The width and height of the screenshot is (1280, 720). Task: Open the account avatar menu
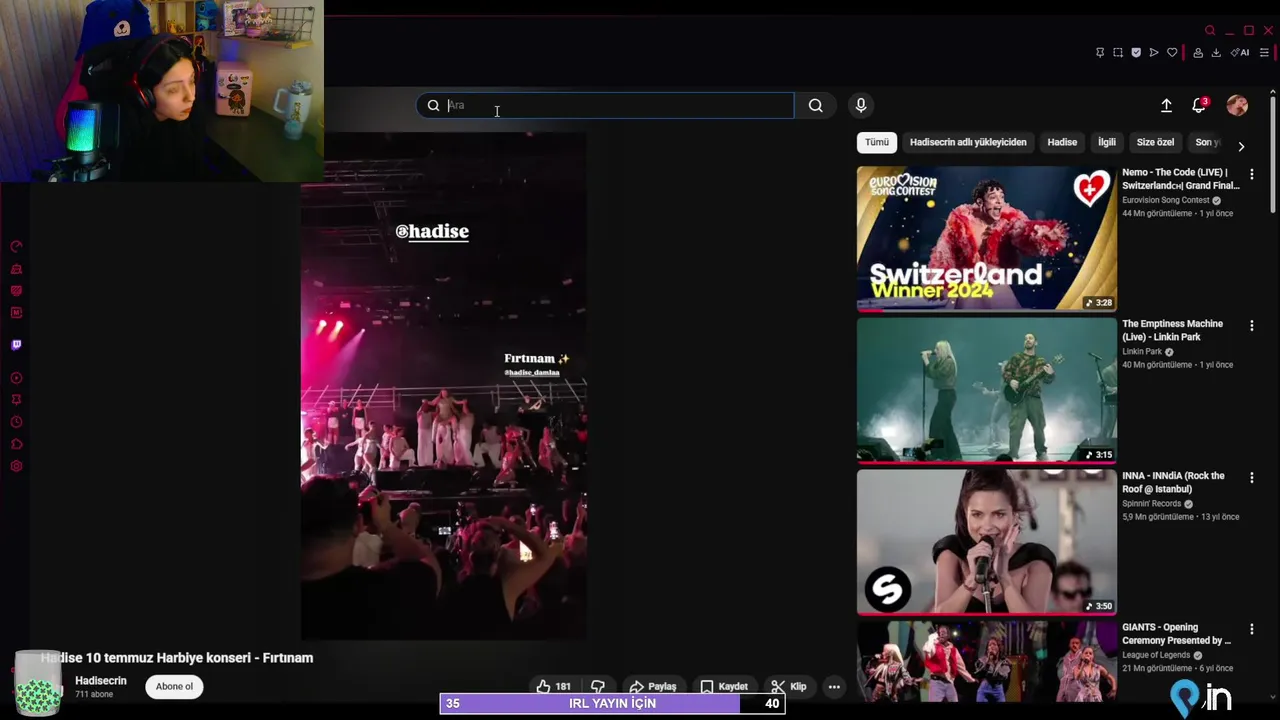(1237, 105)
